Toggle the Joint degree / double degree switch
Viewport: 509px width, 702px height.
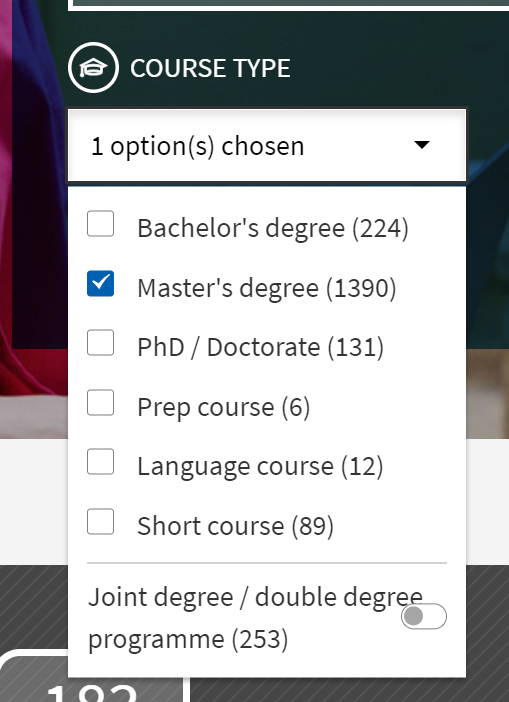tap(423, 616)
